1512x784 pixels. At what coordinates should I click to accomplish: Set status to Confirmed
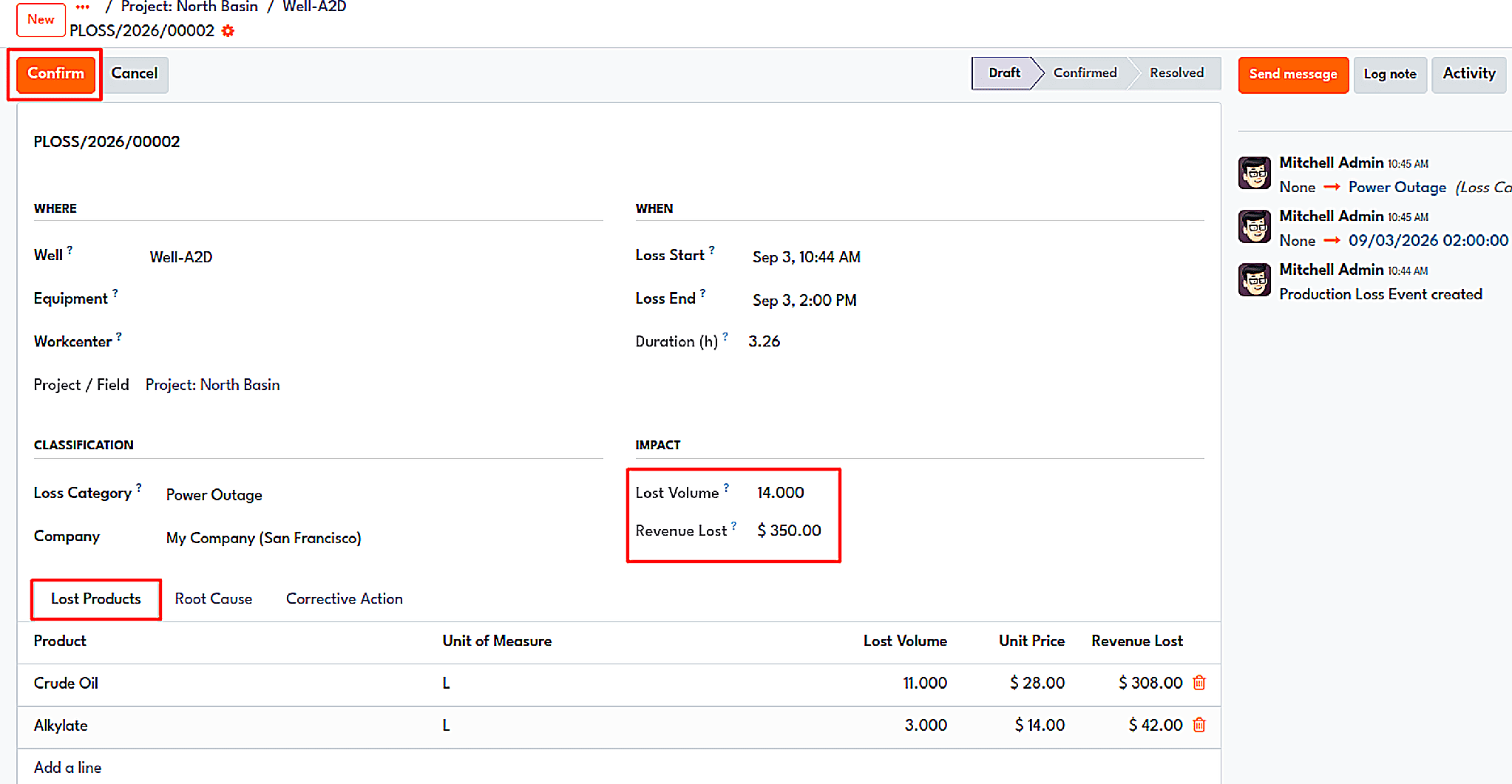(1085, 73)
